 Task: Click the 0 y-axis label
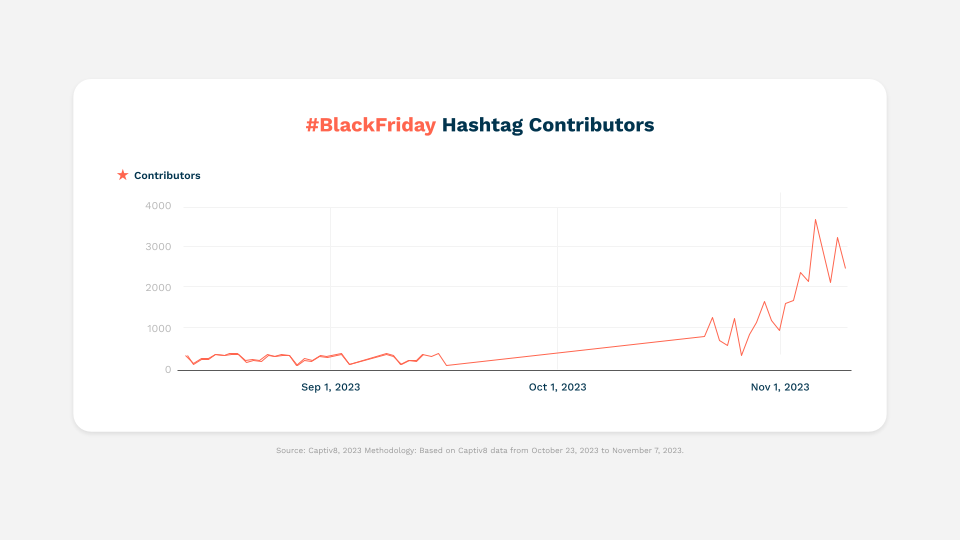coord(168,370)
